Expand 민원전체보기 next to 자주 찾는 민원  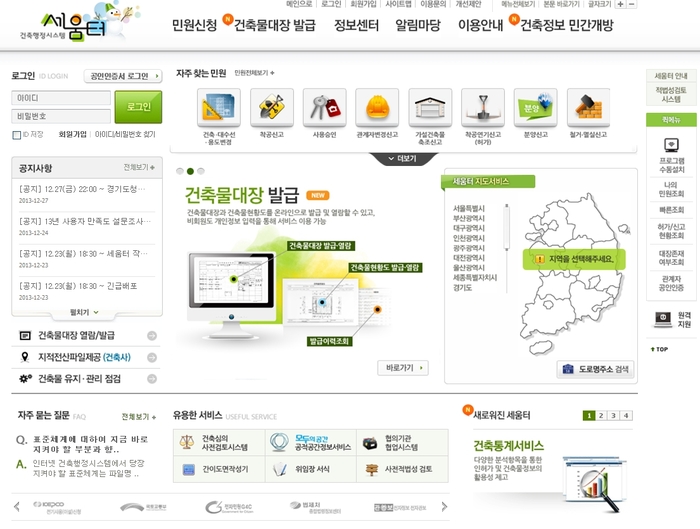point(254,73)
